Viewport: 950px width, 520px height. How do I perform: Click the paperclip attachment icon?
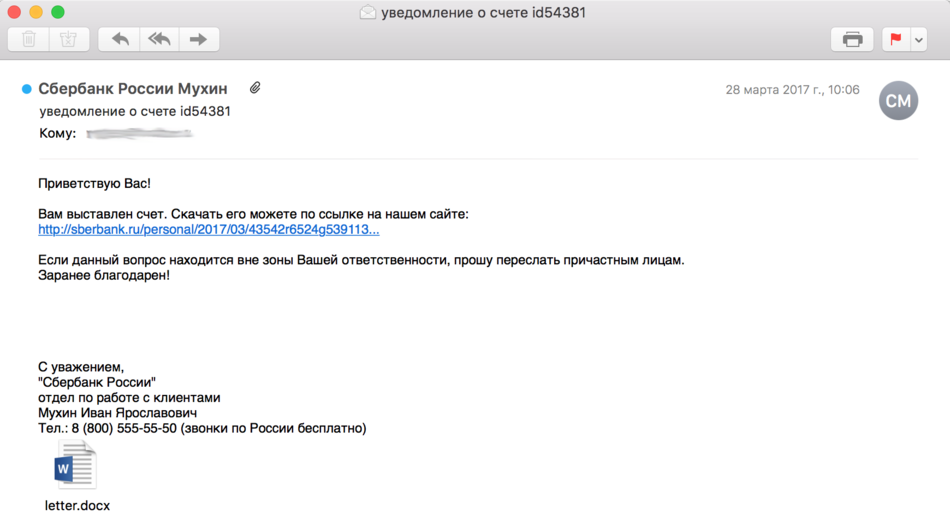[x=255, y=88]
